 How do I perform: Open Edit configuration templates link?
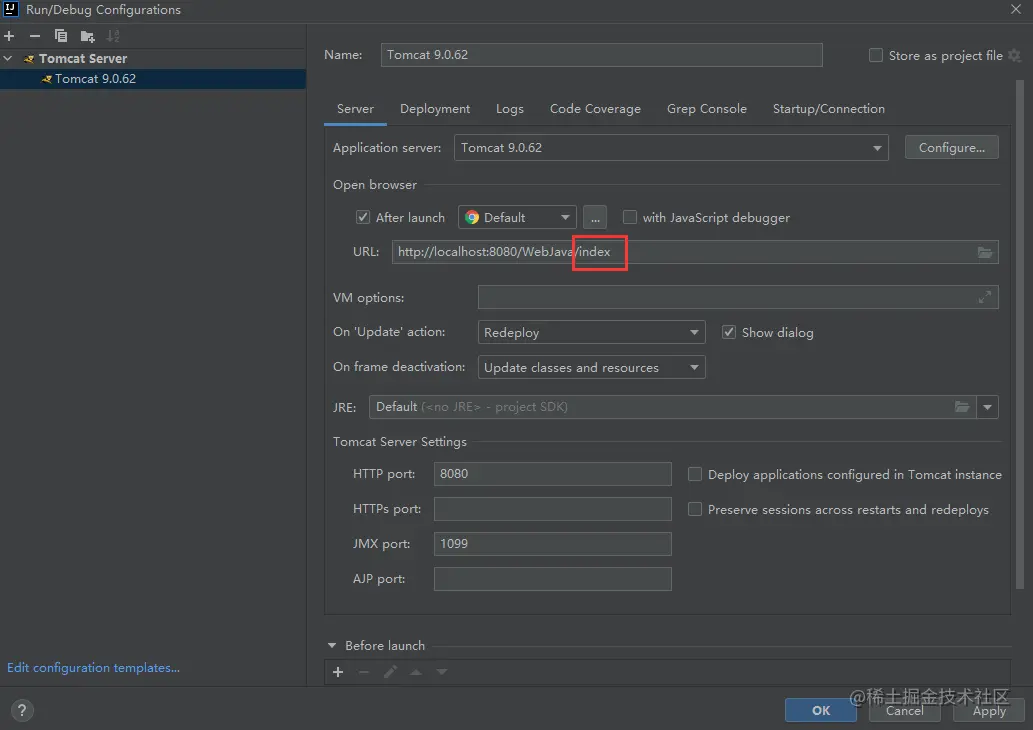[93, 667]
